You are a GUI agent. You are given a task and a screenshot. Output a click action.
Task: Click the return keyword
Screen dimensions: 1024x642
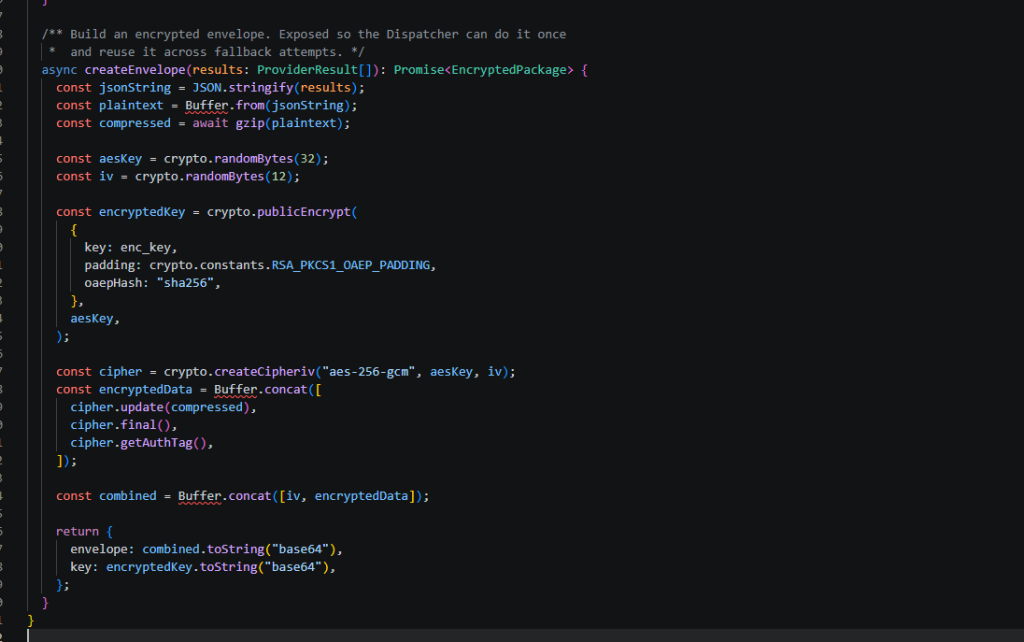(78, 532)
